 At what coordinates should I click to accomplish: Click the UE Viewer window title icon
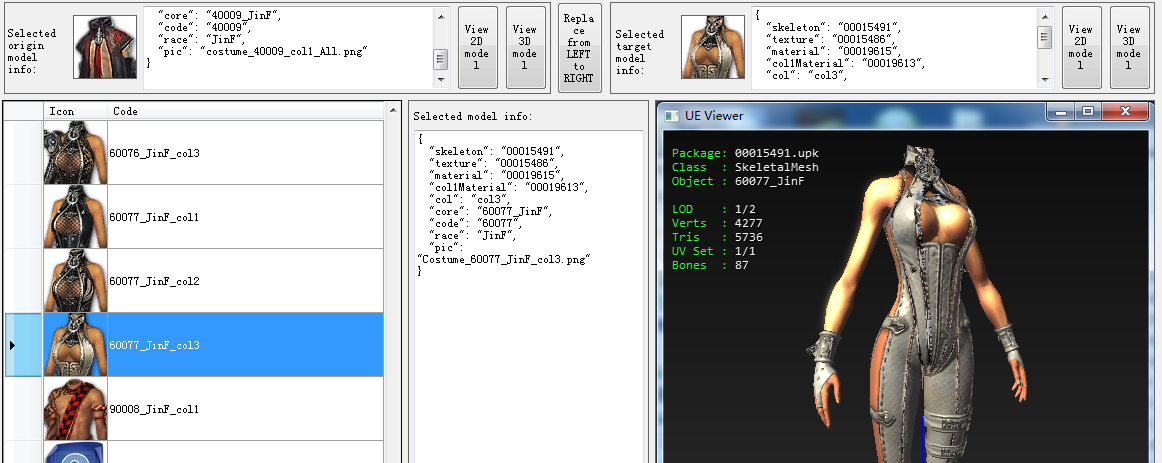(x=671, y=116)
